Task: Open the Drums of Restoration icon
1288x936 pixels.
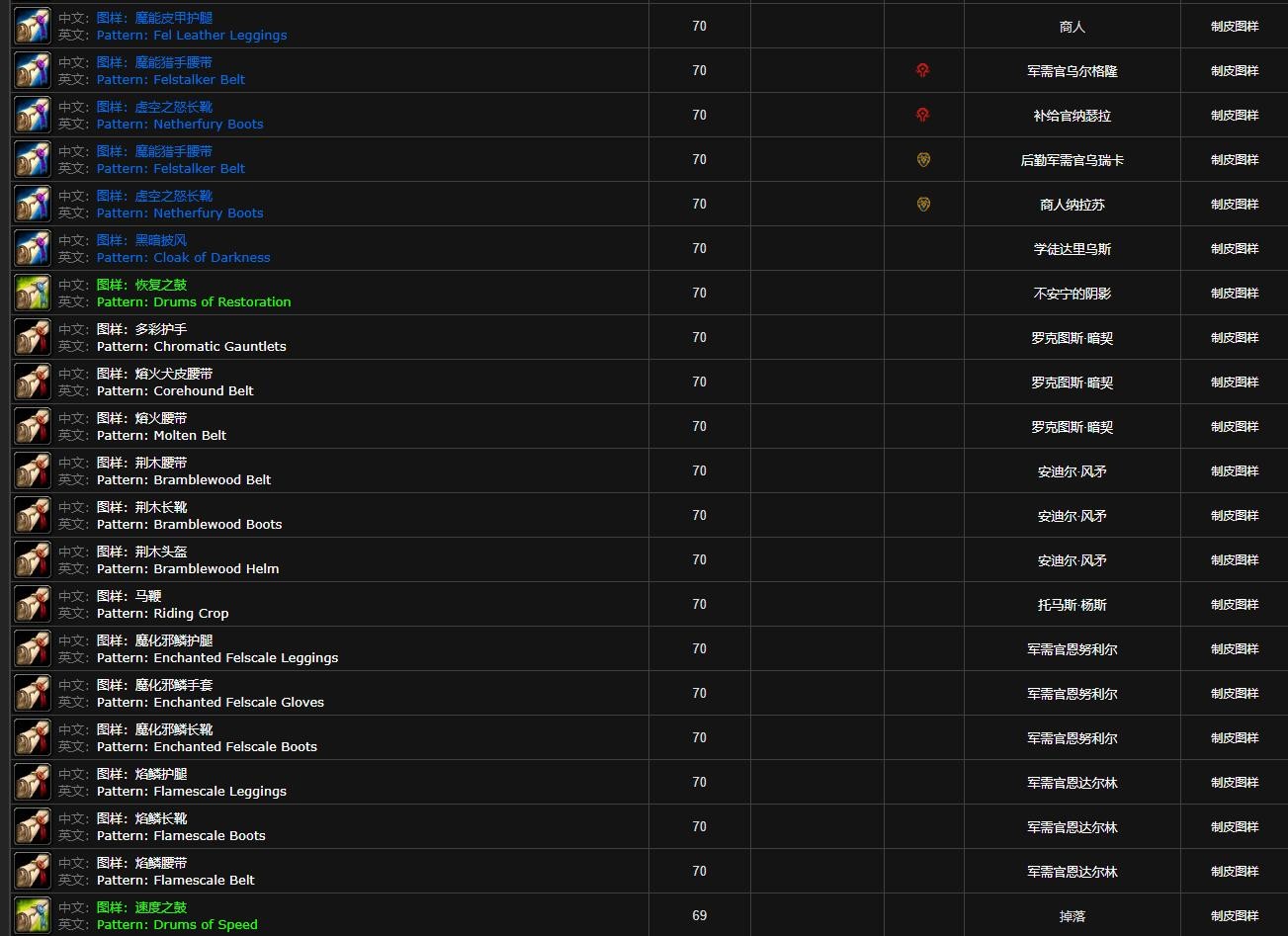Action: pos(33,294)
